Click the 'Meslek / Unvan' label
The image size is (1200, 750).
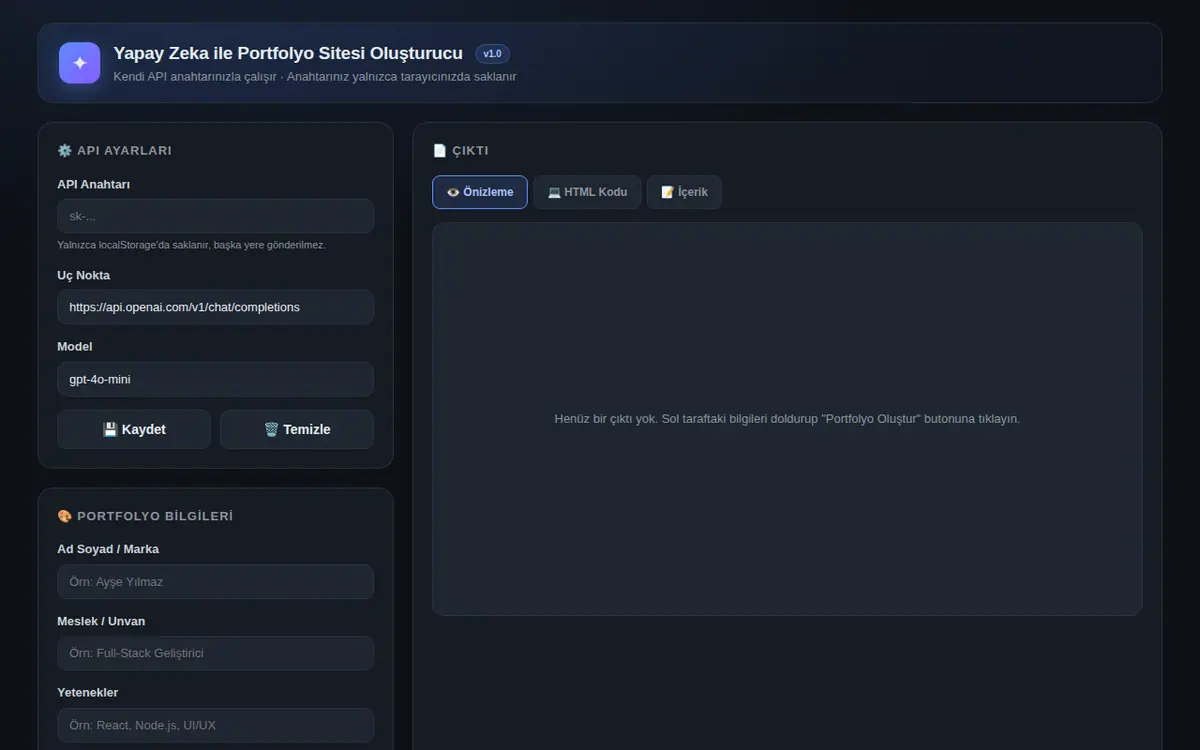click(101, 621)
